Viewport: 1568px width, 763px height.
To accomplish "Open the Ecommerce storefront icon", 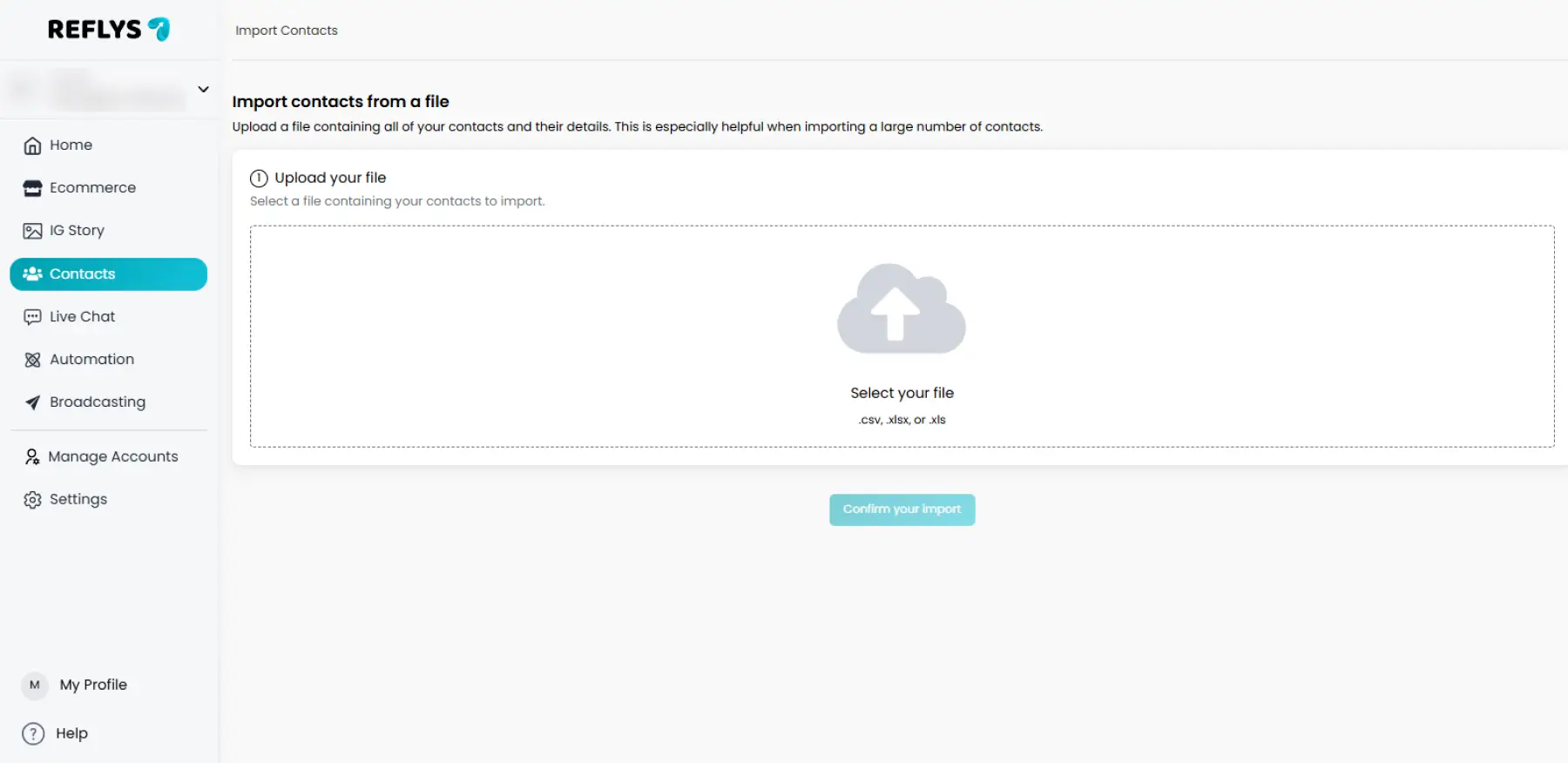I will (32, 188).
